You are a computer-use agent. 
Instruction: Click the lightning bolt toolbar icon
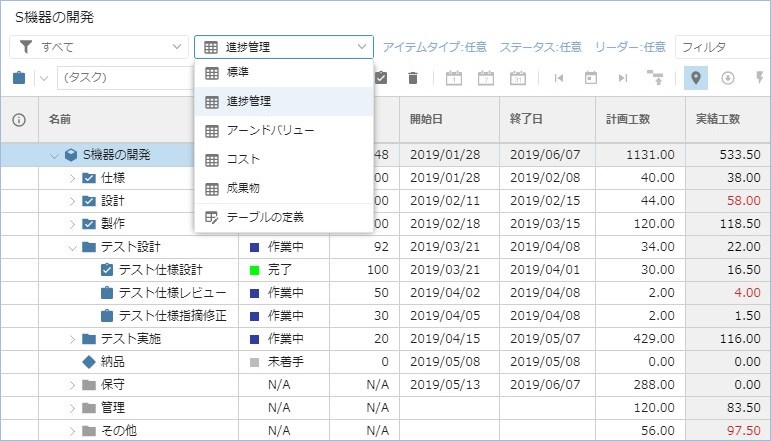759,78
